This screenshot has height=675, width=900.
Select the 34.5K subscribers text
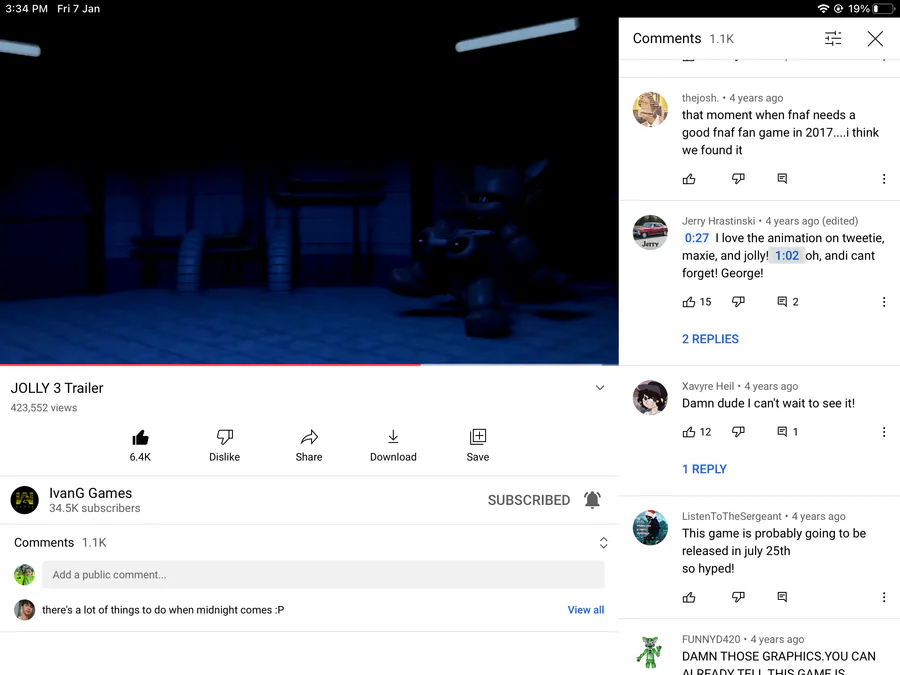95,508
